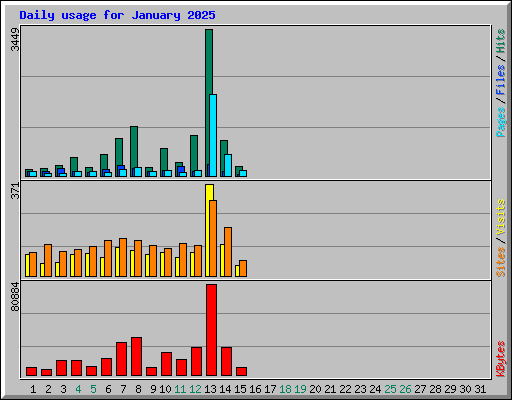512x400 pixels.
Task: Click the red KBytes bar for day 8
Action: pos(136,357)
